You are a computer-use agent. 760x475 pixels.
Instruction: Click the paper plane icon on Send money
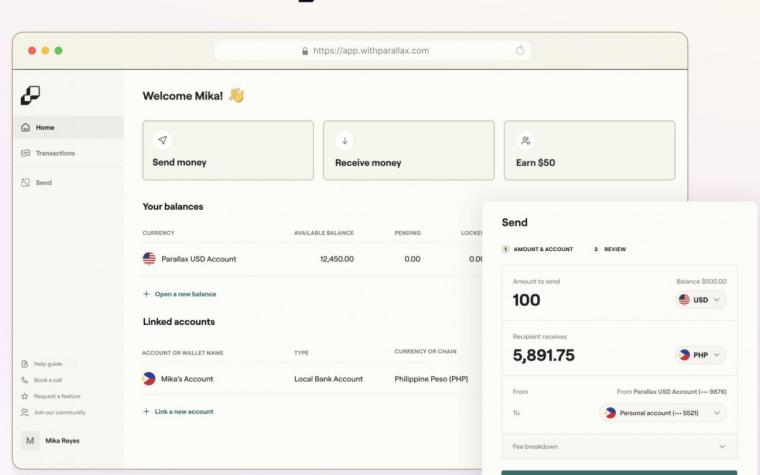tap(162, 140)
